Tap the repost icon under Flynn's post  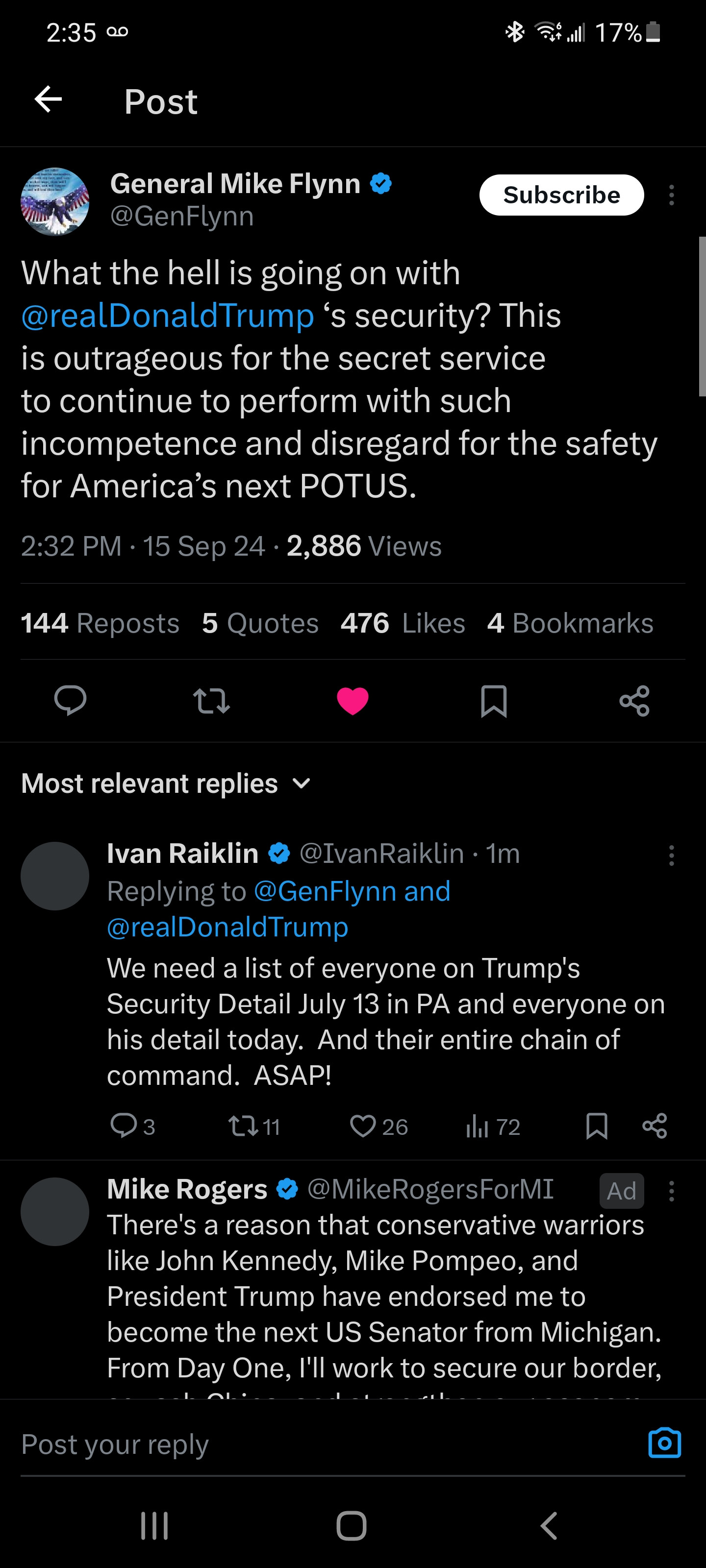tap(211, 700)
